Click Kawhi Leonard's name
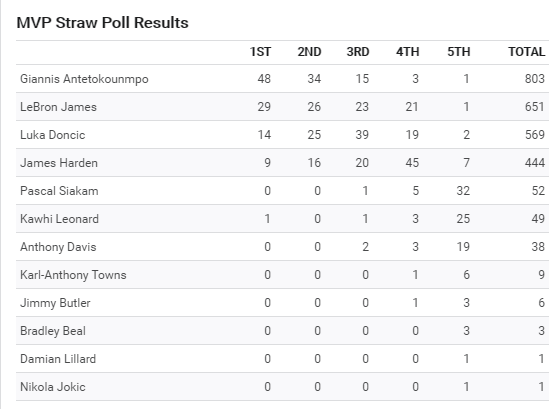This screenshot has width=557, height=409. click(59, 219)
